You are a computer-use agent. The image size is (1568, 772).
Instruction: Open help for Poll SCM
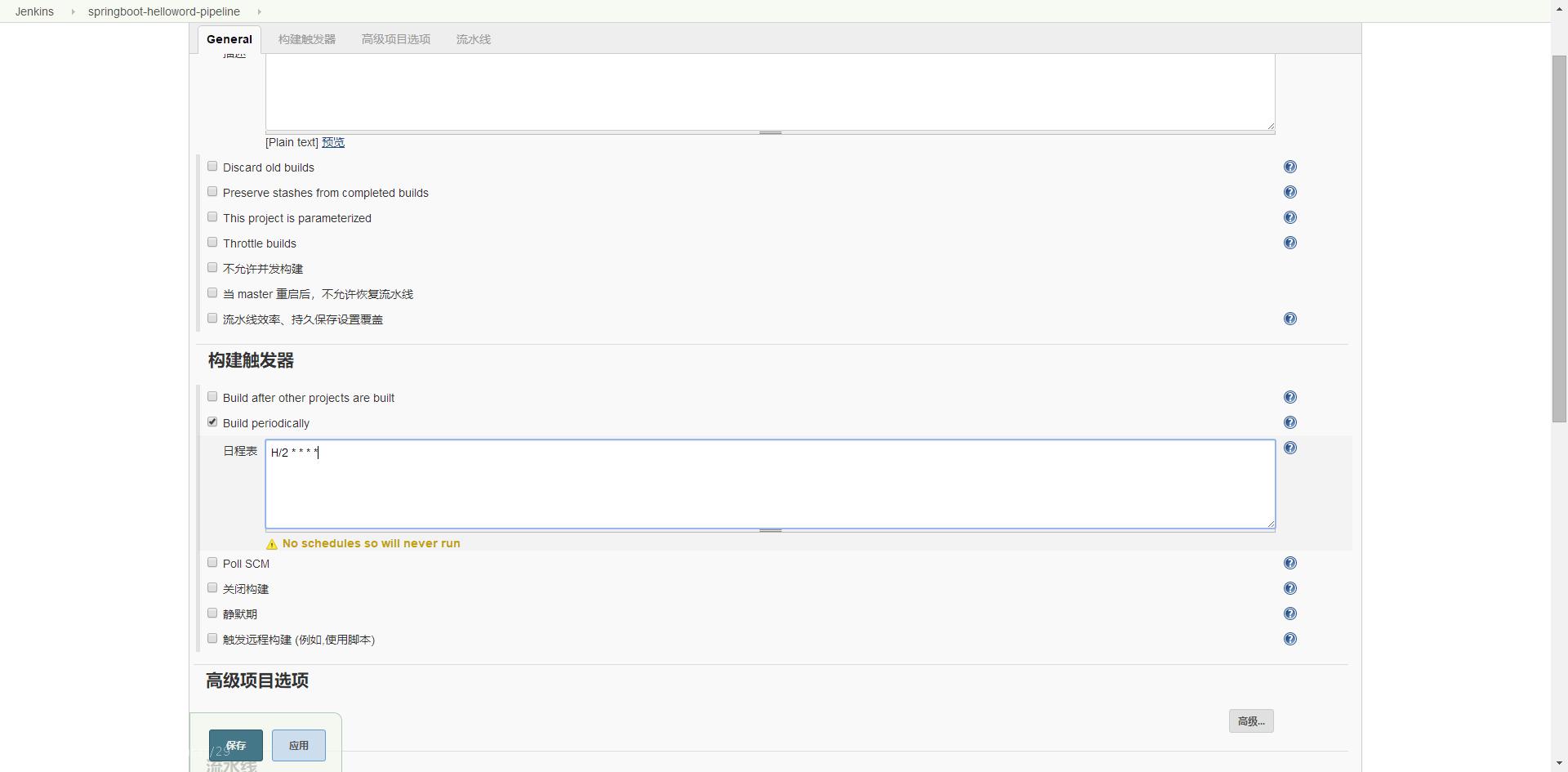(x=1290, y=563)
